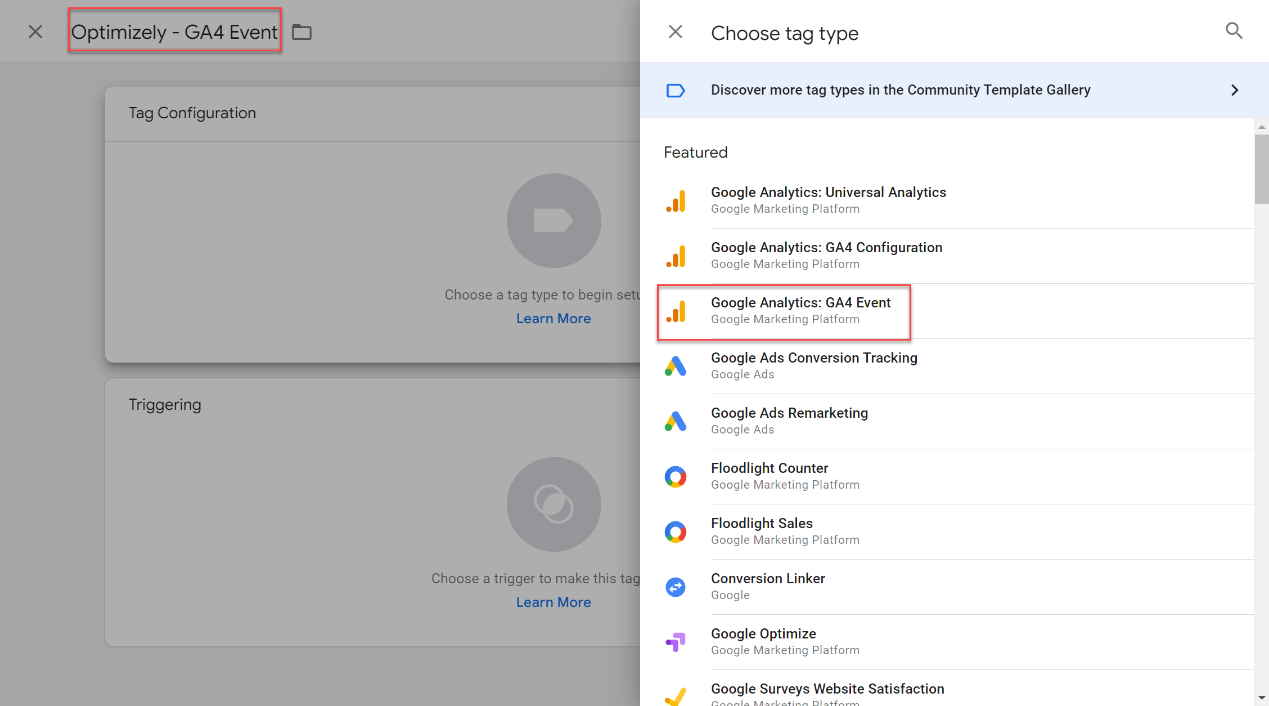Viewport: 1269px width, 706px height.
Task: Click scrollbar down arrow in tag list
Action: click(1261, 697)
